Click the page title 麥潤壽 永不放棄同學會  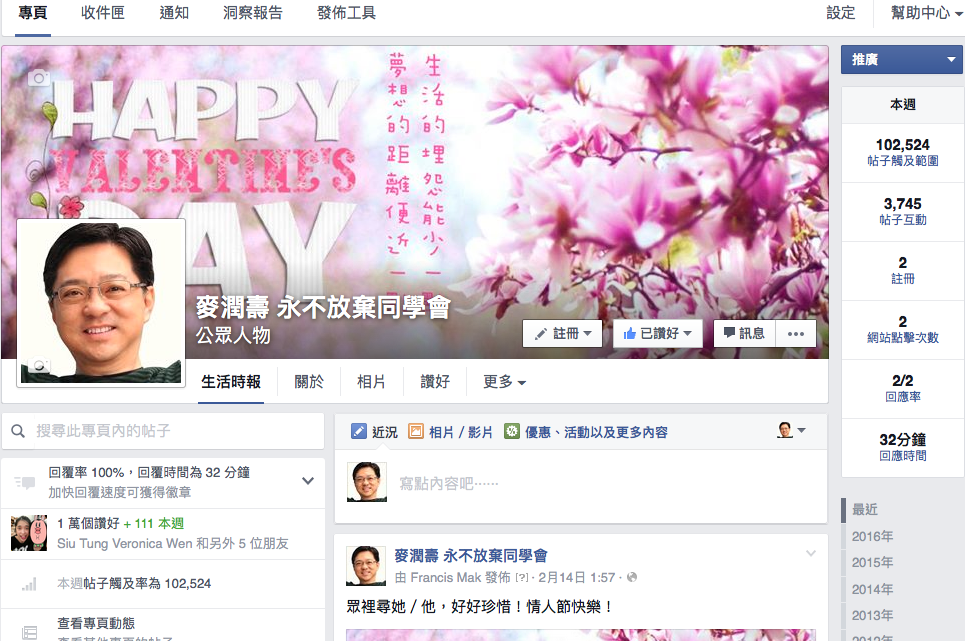(x=324, y=307)
